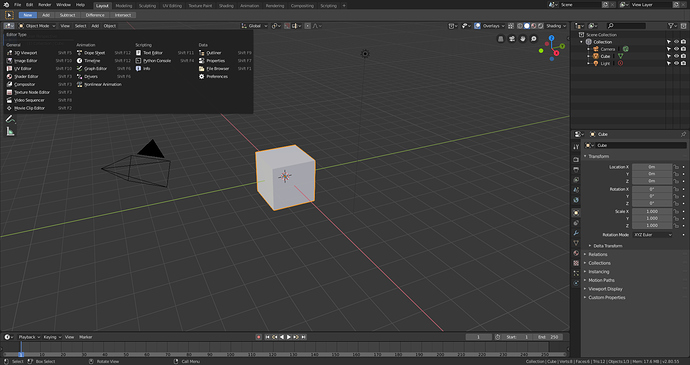Click toggle camera view viewport button
690x365 pixels.
512,39
